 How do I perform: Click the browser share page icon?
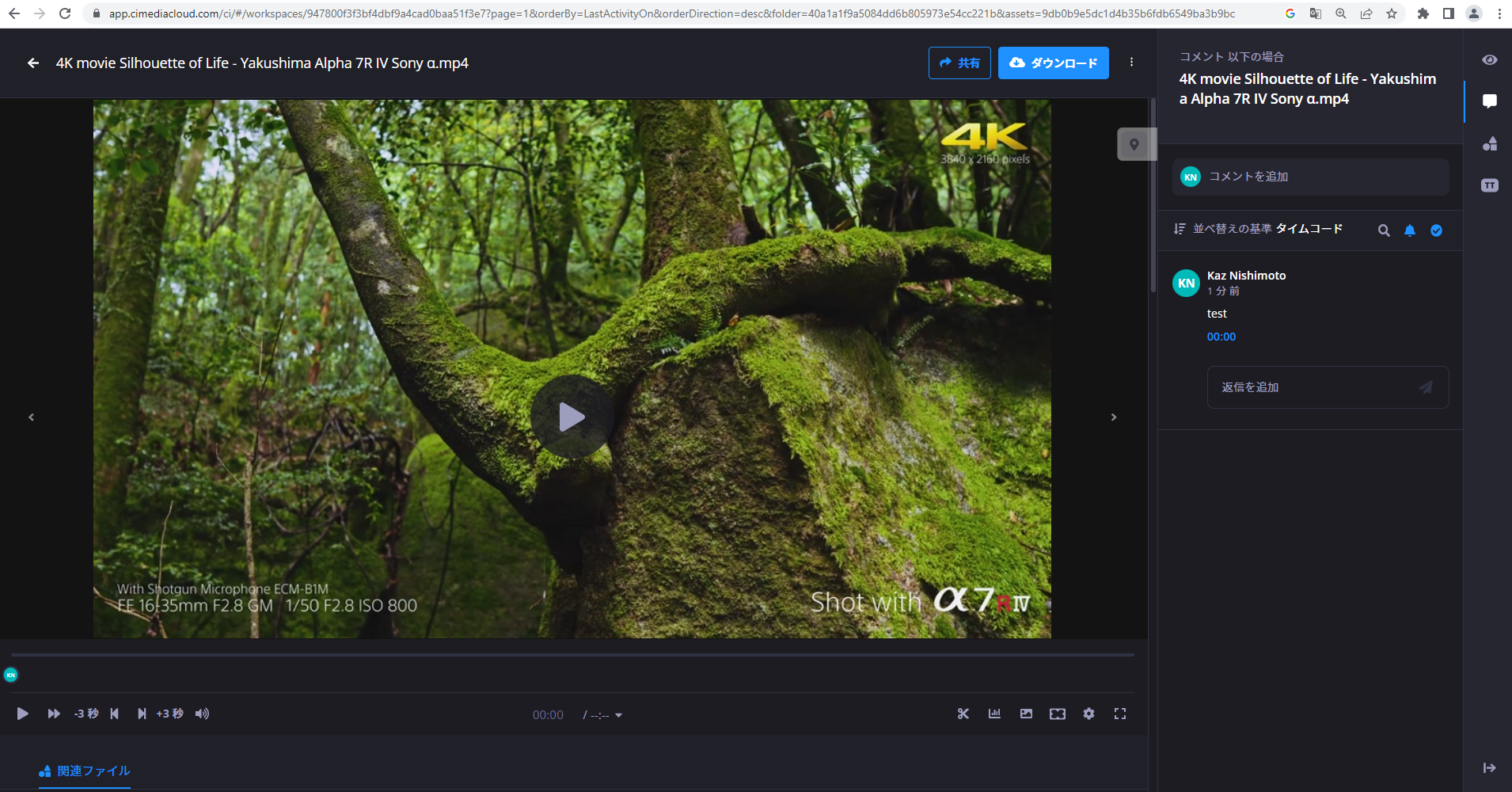(x=1366, y=13)
